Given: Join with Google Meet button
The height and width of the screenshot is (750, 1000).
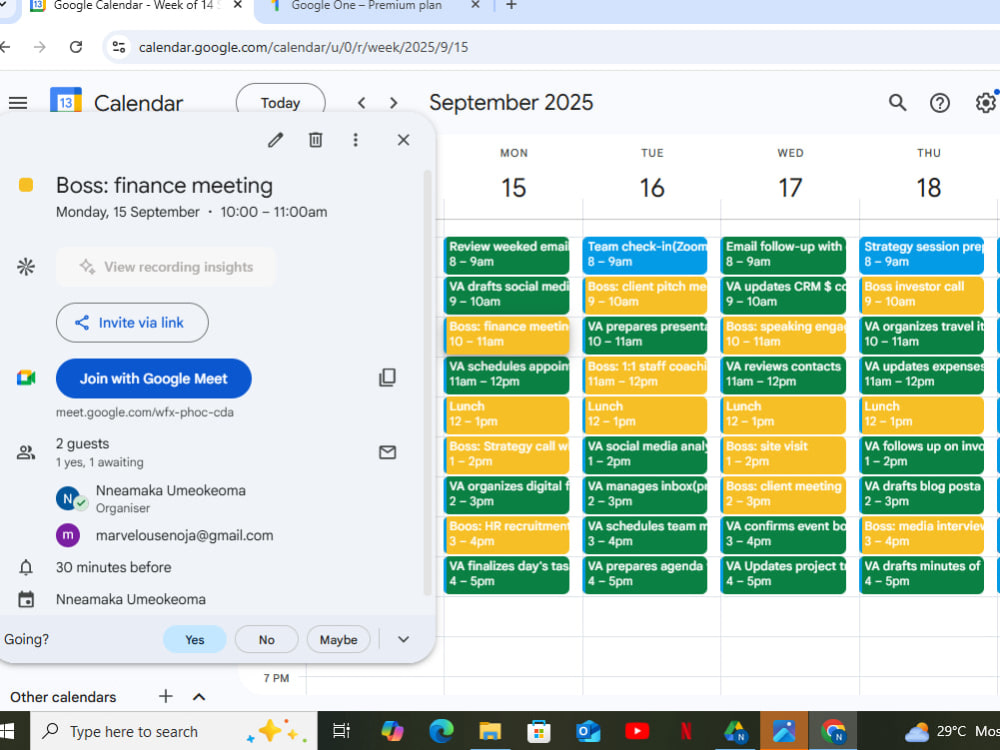Looking at the screenshot, I should [154, 378].
